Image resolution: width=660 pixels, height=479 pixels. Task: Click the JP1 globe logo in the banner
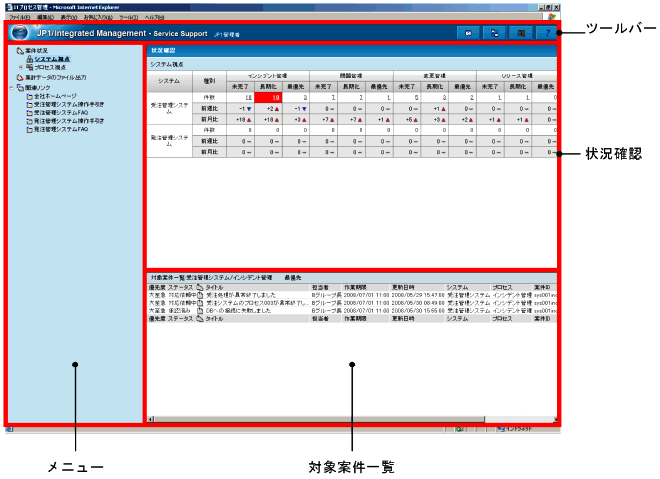coord(20,32)
